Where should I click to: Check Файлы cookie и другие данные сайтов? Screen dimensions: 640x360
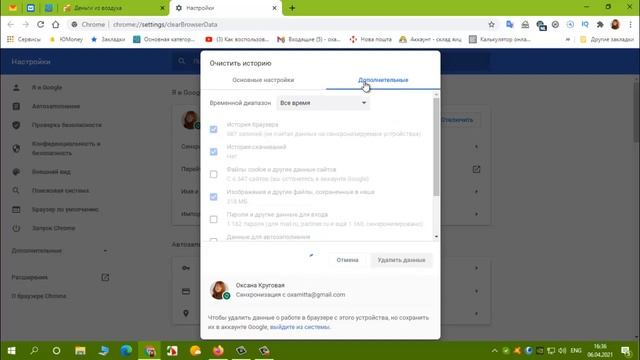pos(213,174)
